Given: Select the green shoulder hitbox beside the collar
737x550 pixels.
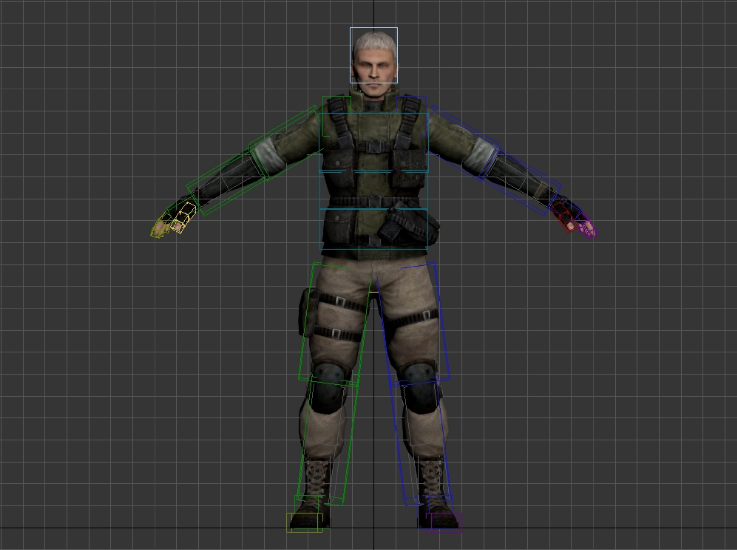Looking at the screenshot, I should [x=337, y=117].
